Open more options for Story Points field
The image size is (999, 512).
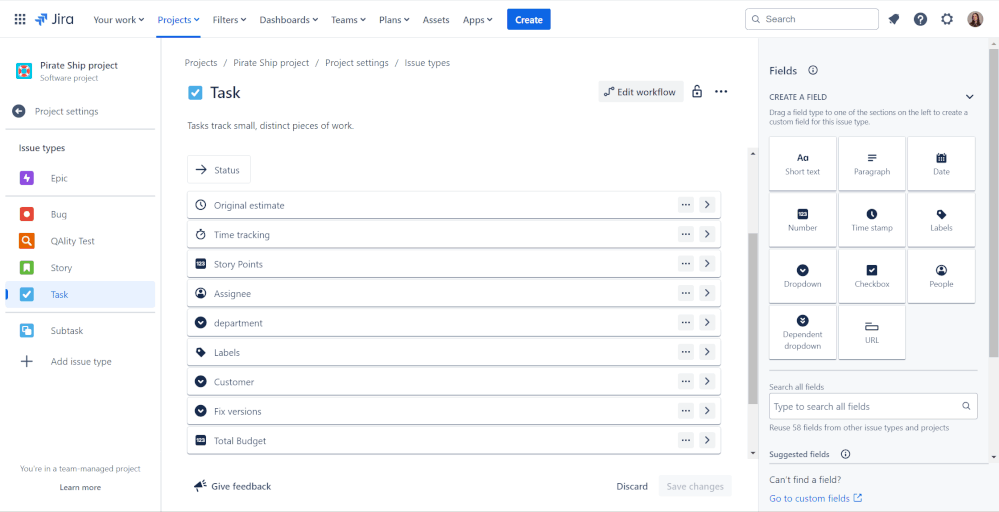[x=686, y=264]
